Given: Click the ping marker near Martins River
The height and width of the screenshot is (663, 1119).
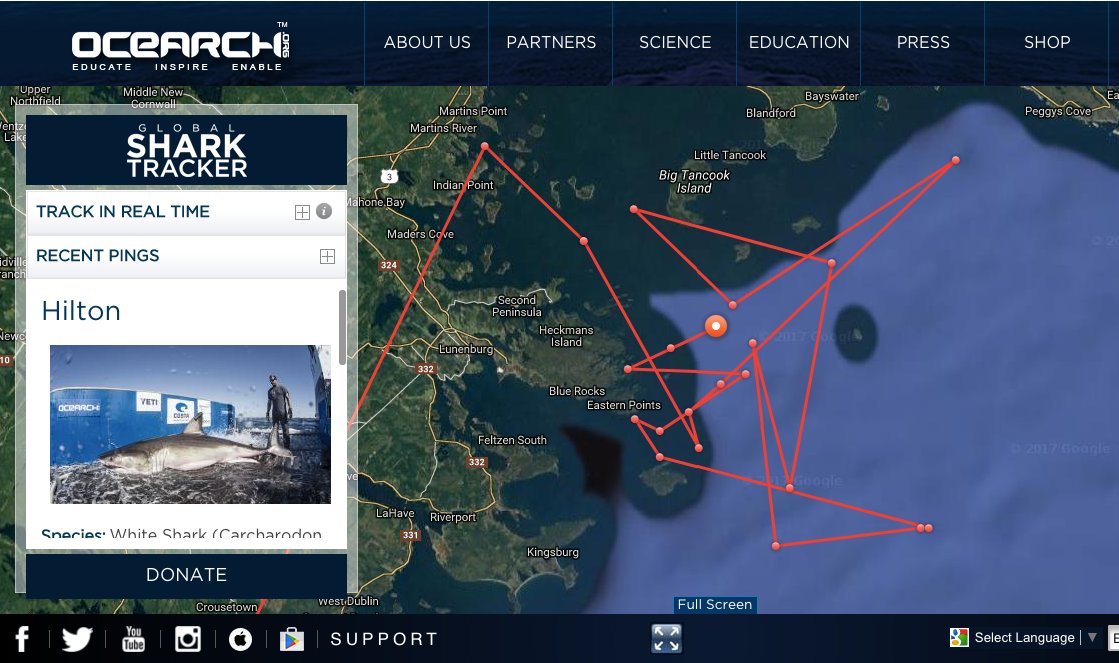Looking at the screenshot, I should pos(485,146).
